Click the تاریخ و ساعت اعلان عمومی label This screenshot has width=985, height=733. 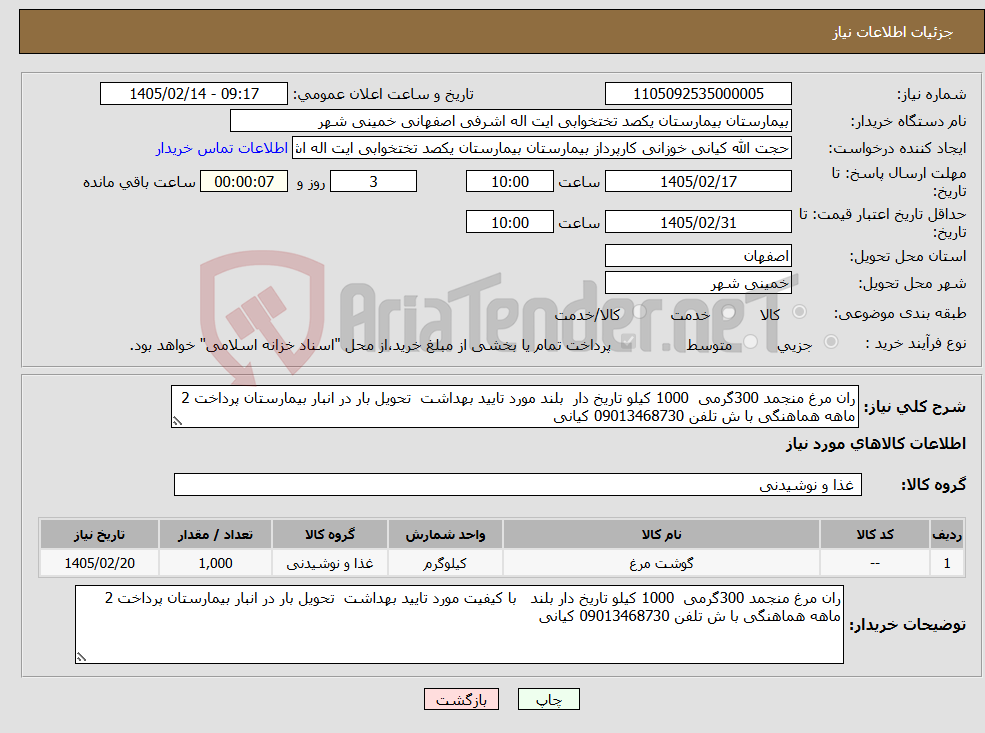[383, 94]
